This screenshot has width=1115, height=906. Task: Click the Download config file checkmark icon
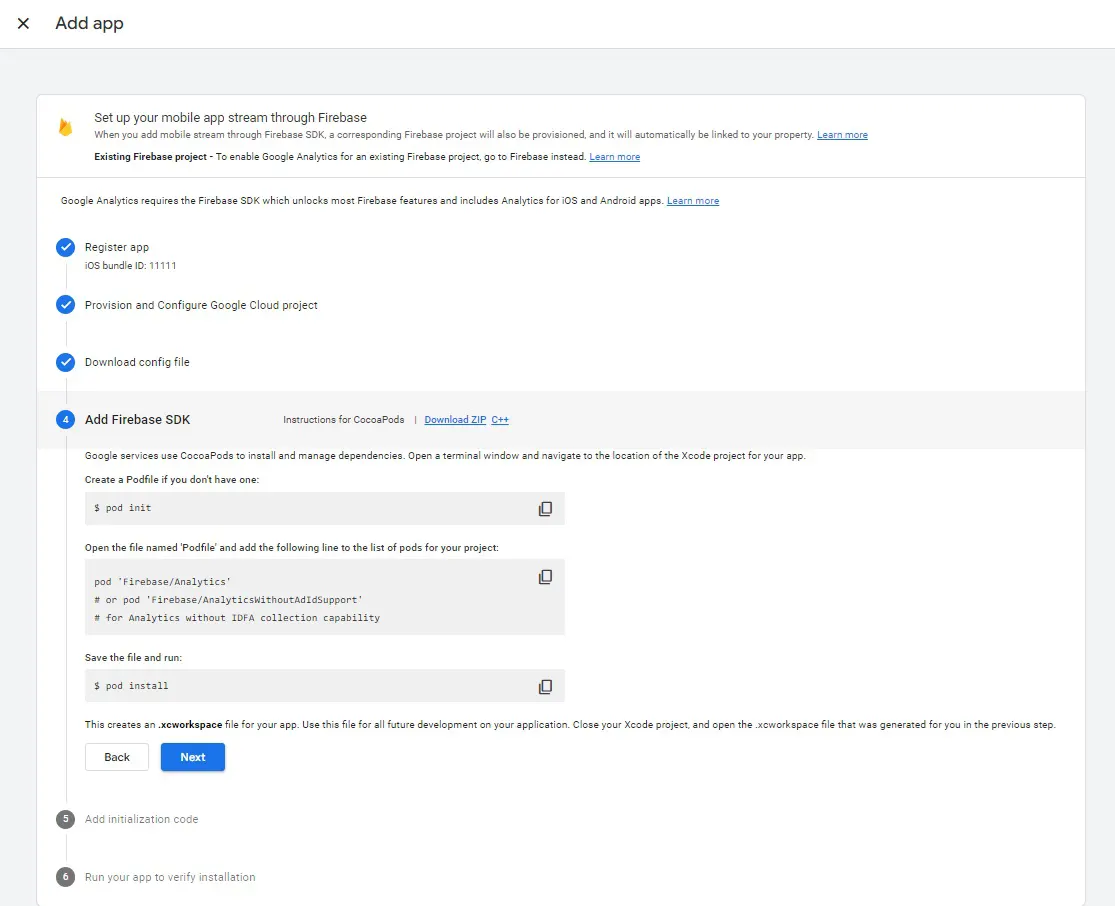click(65, 362)
